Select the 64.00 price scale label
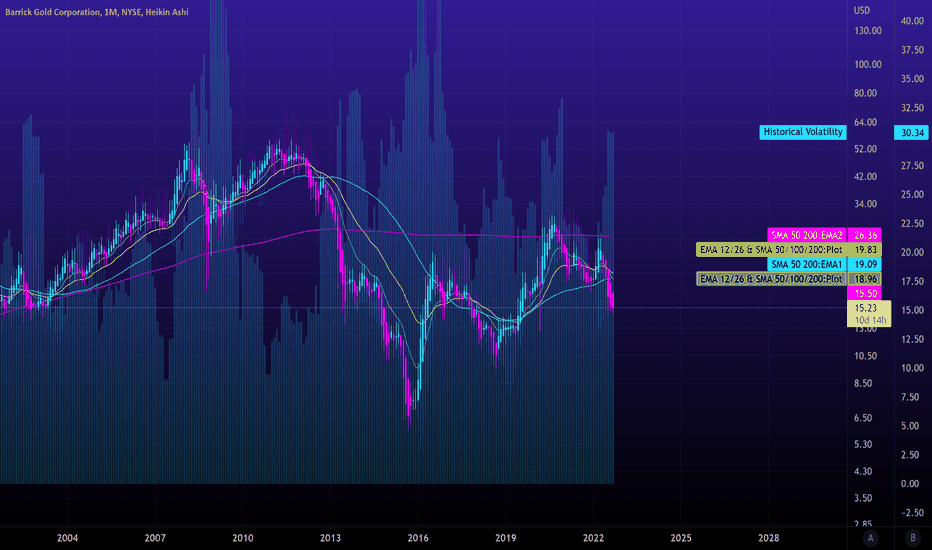 click(865, 122)
